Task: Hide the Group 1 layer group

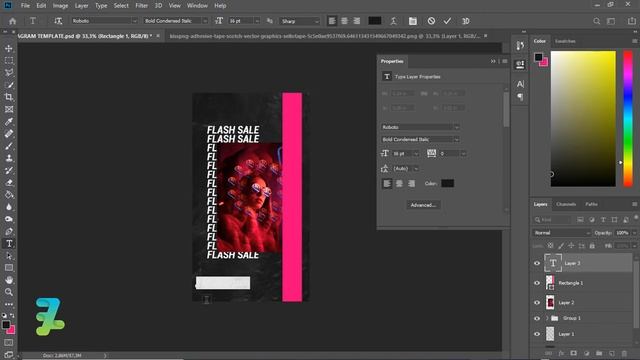Action: [537, 318]
